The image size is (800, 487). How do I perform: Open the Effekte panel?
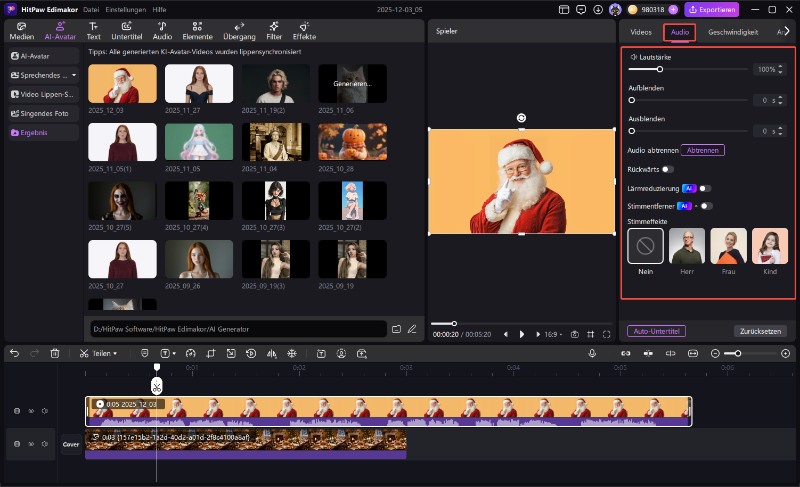tap(304, 31)
